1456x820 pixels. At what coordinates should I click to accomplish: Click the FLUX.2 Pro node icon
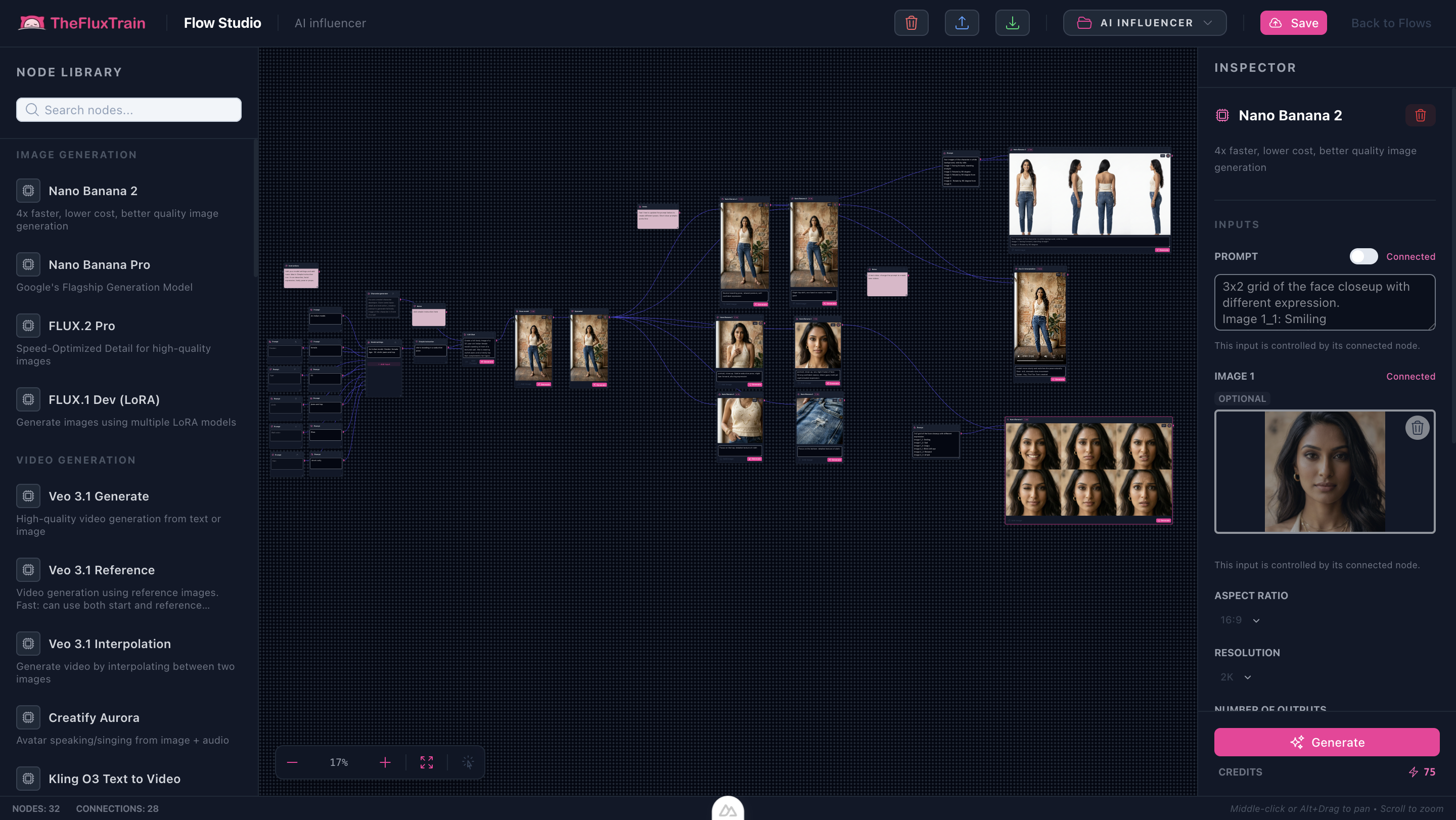[28, 326]
